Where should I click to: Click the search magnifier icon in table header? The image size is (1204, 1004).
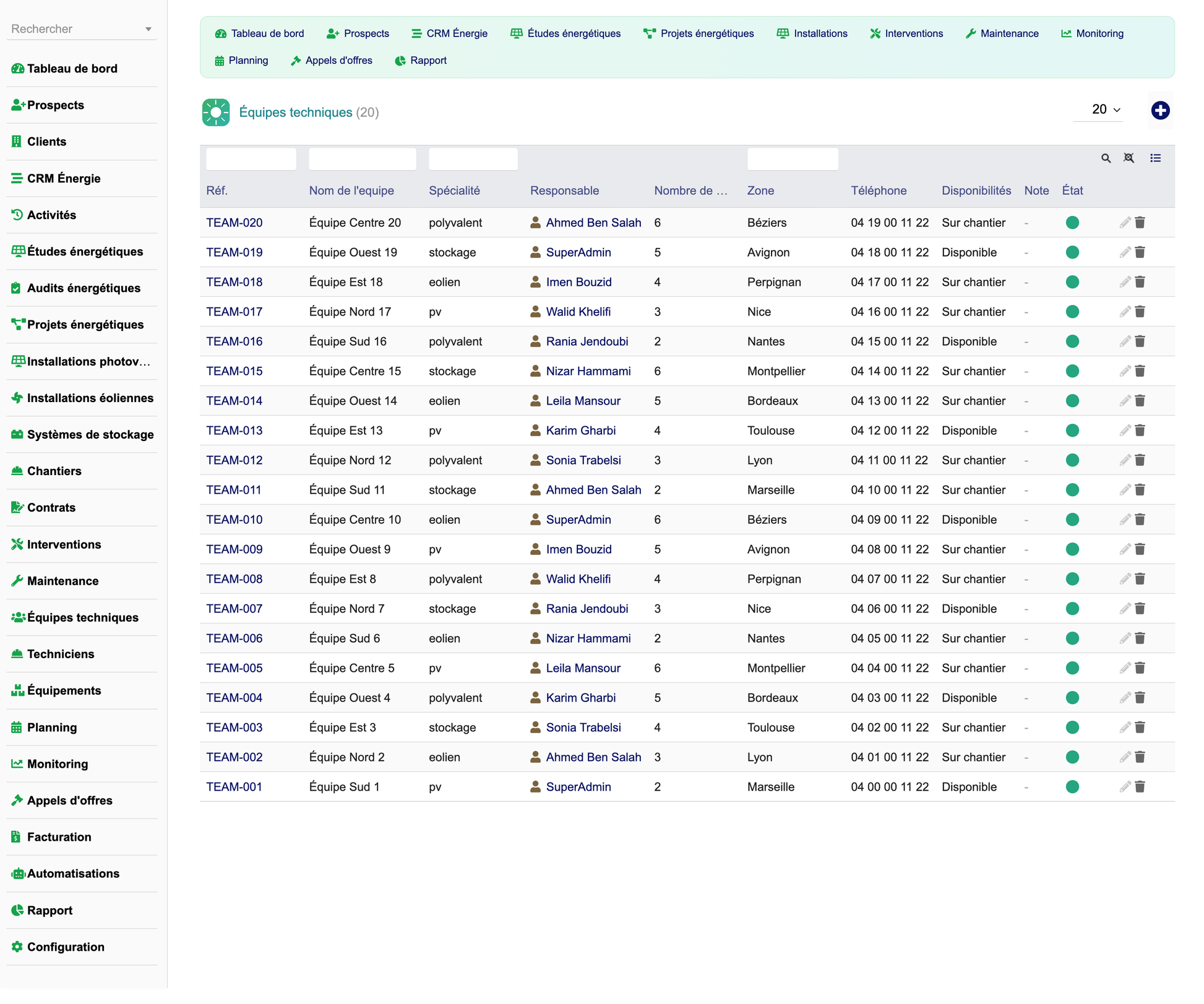pyautogui.click(x=1106, y=158)
